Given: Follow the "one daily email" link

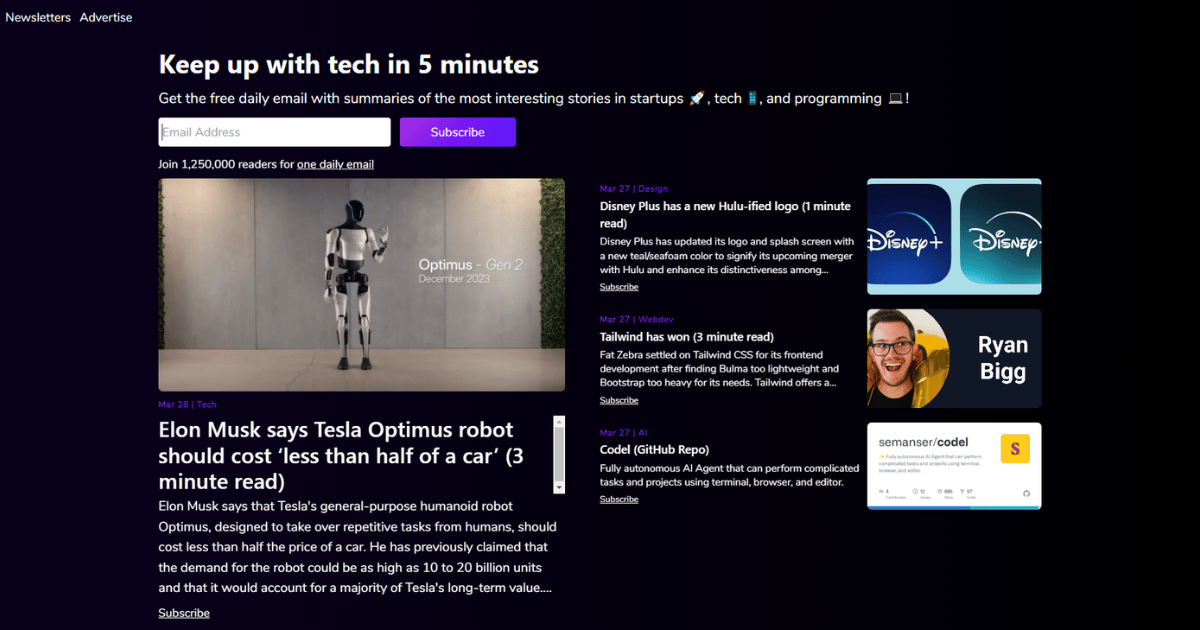Looking at the screenshot, I should coord(335,164).
